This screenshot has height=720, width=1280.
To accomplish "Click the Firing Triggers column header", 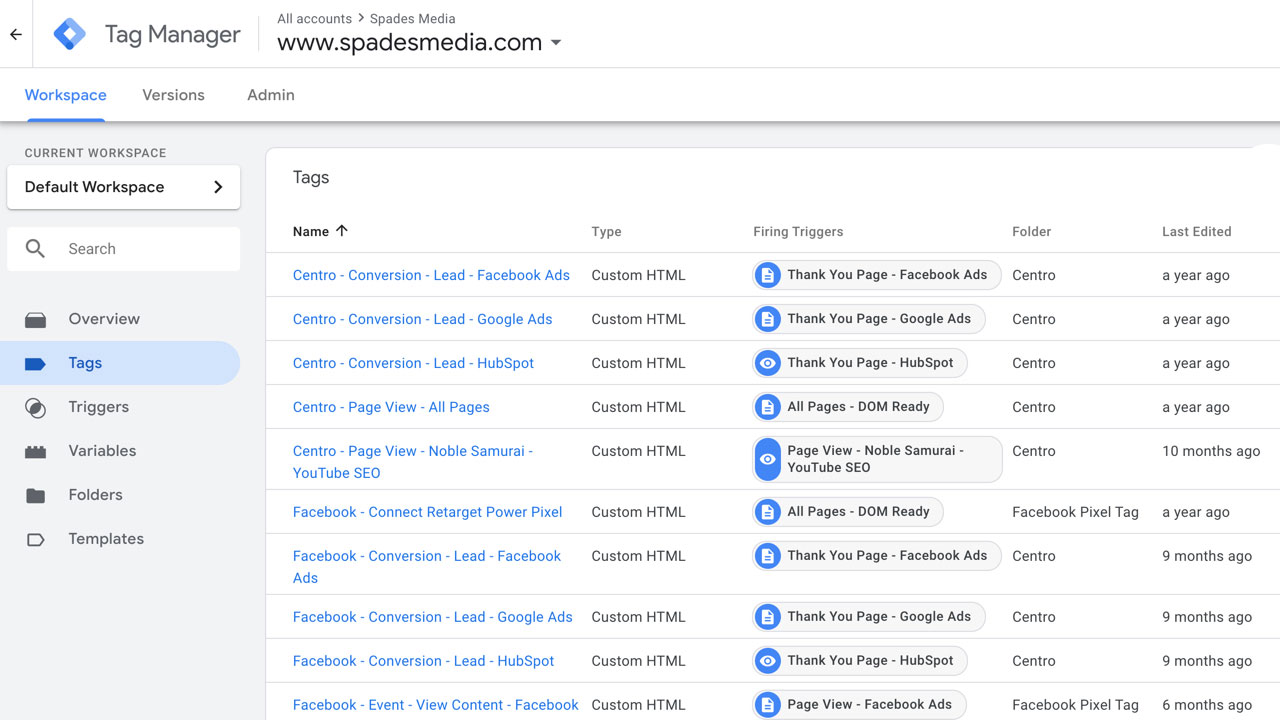I will (798, 232).
